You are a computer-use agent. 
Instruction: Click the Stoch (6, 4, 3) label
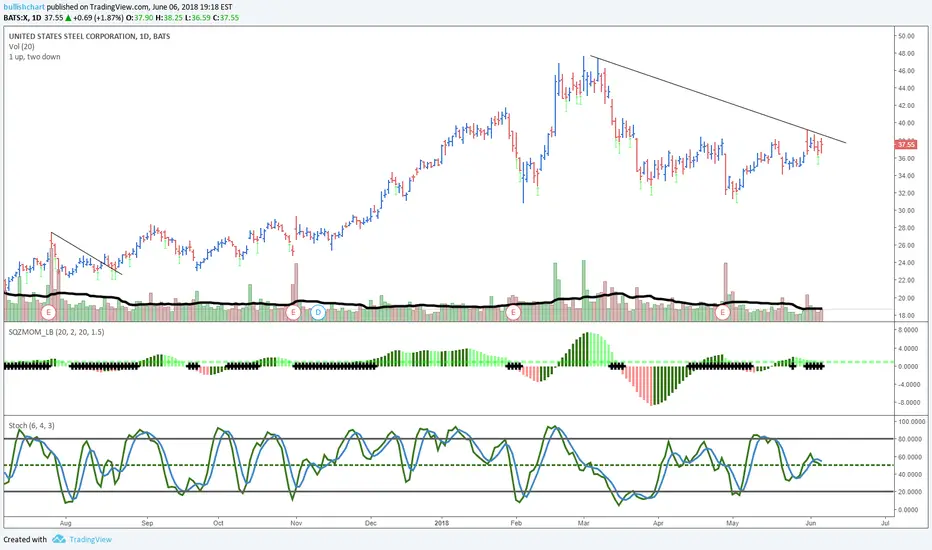(x=32, y=425)
